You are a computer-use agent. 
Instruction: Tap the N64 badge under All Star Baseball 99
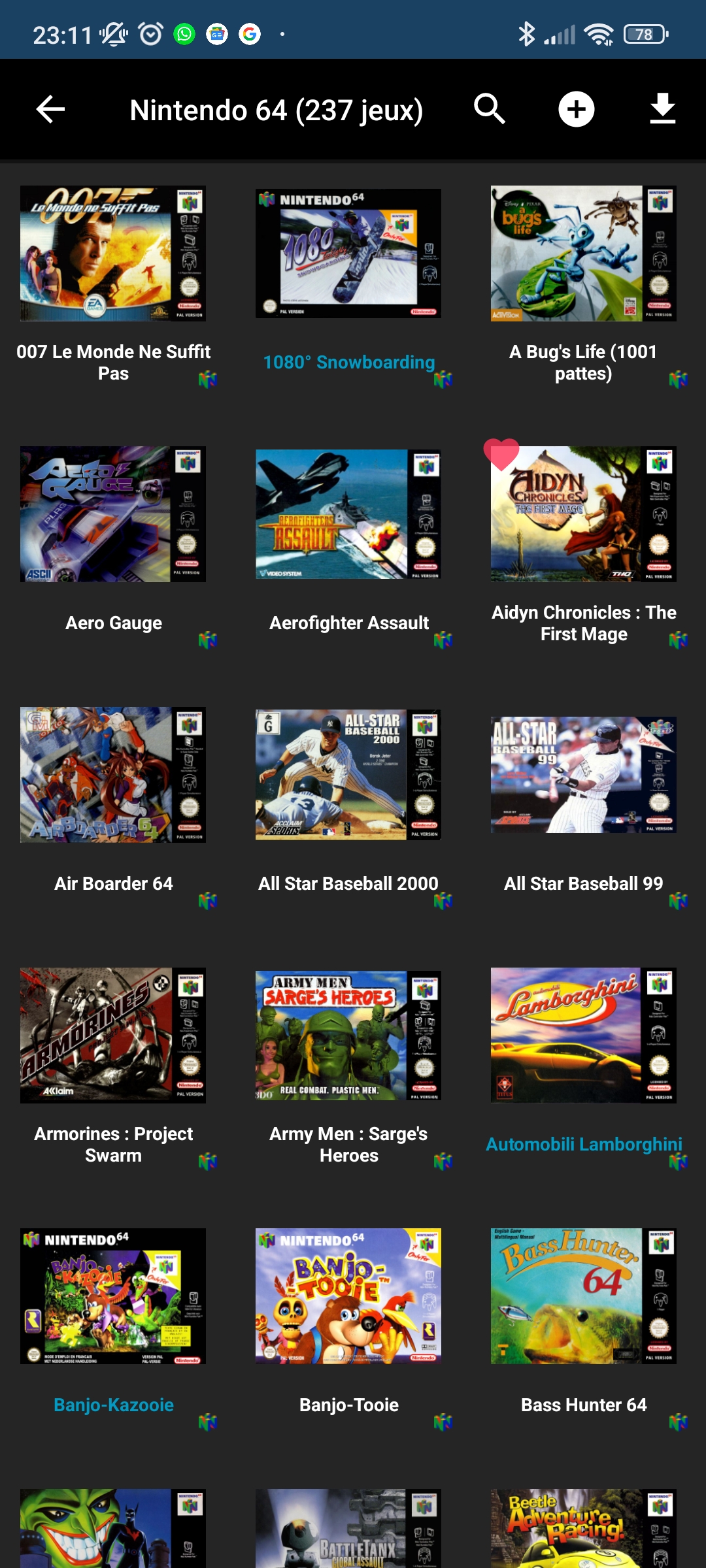(x=679, y=901)
